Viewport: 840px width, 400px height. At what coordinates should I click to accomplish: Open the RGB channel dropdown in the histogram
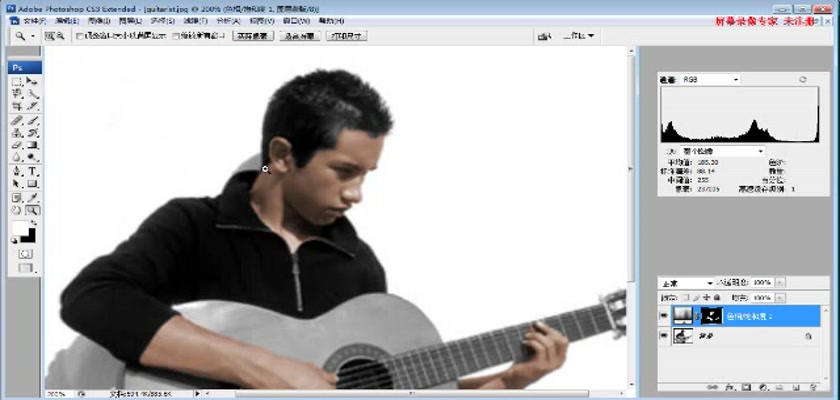click(710, 79)
